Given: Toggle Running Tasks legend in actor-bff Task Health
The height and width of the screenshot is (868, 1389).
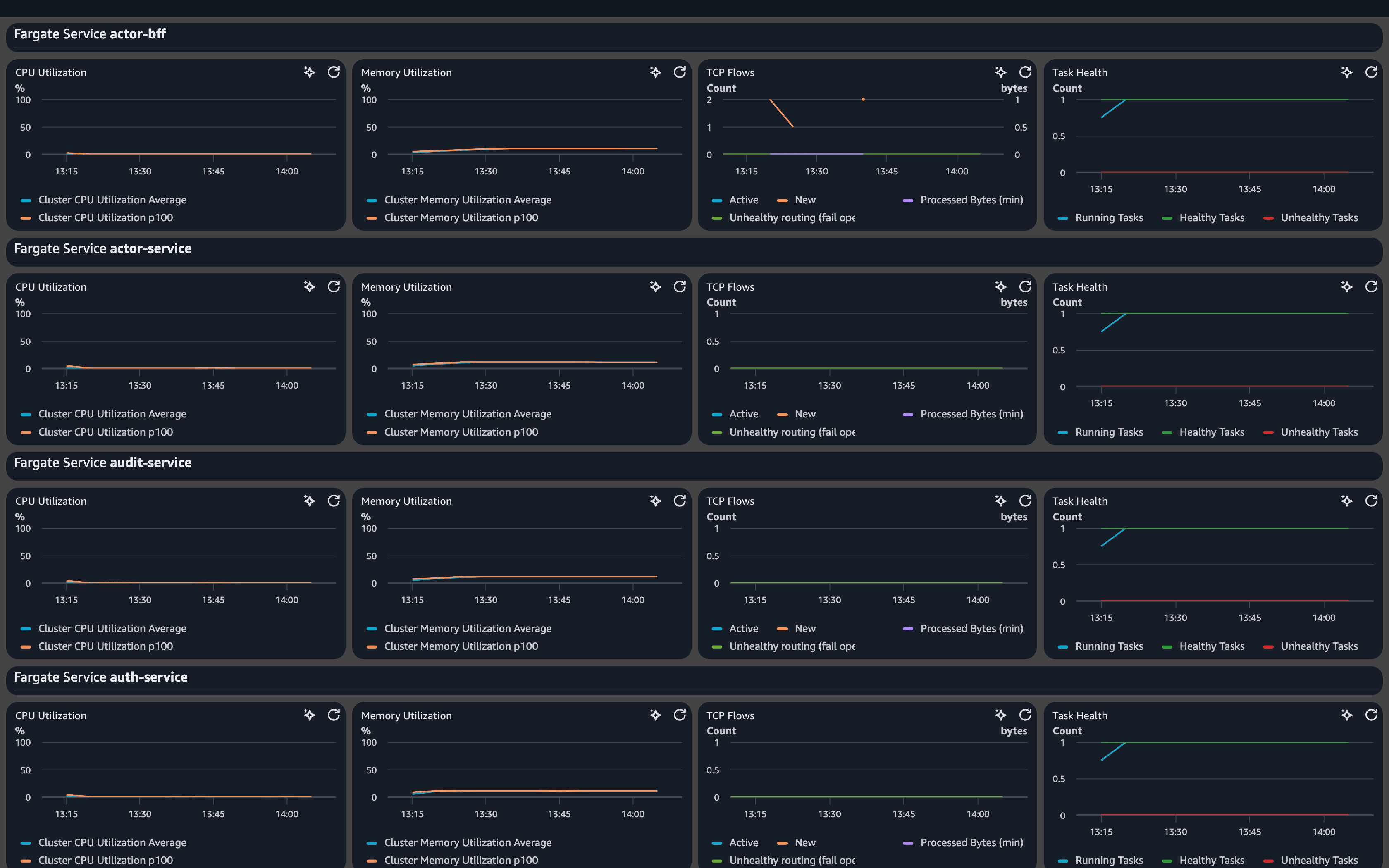Looking at the screenshot, I should (x=1100, y=217).
